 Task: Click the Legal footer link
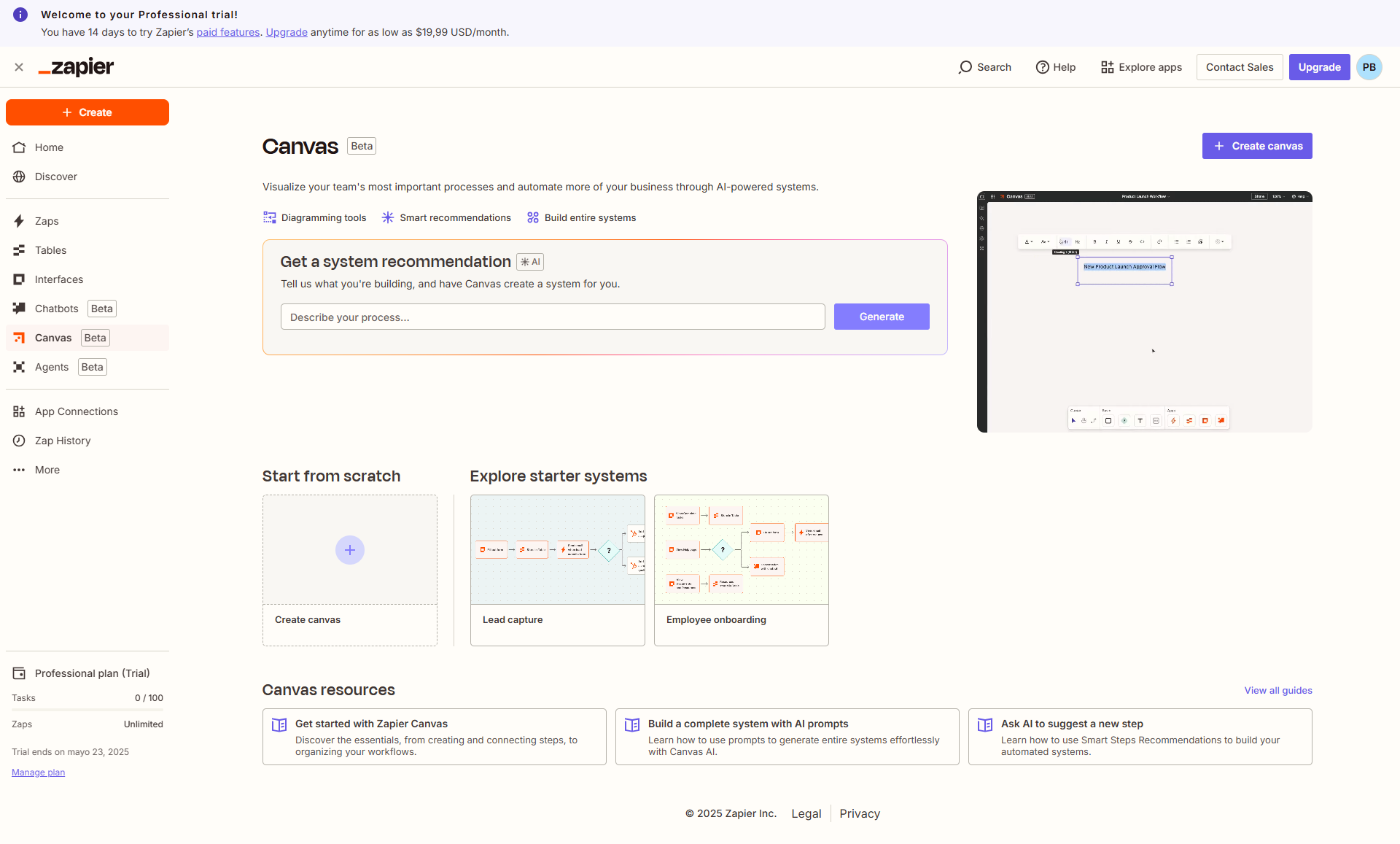pyautogui.click(x=806, y=813)
